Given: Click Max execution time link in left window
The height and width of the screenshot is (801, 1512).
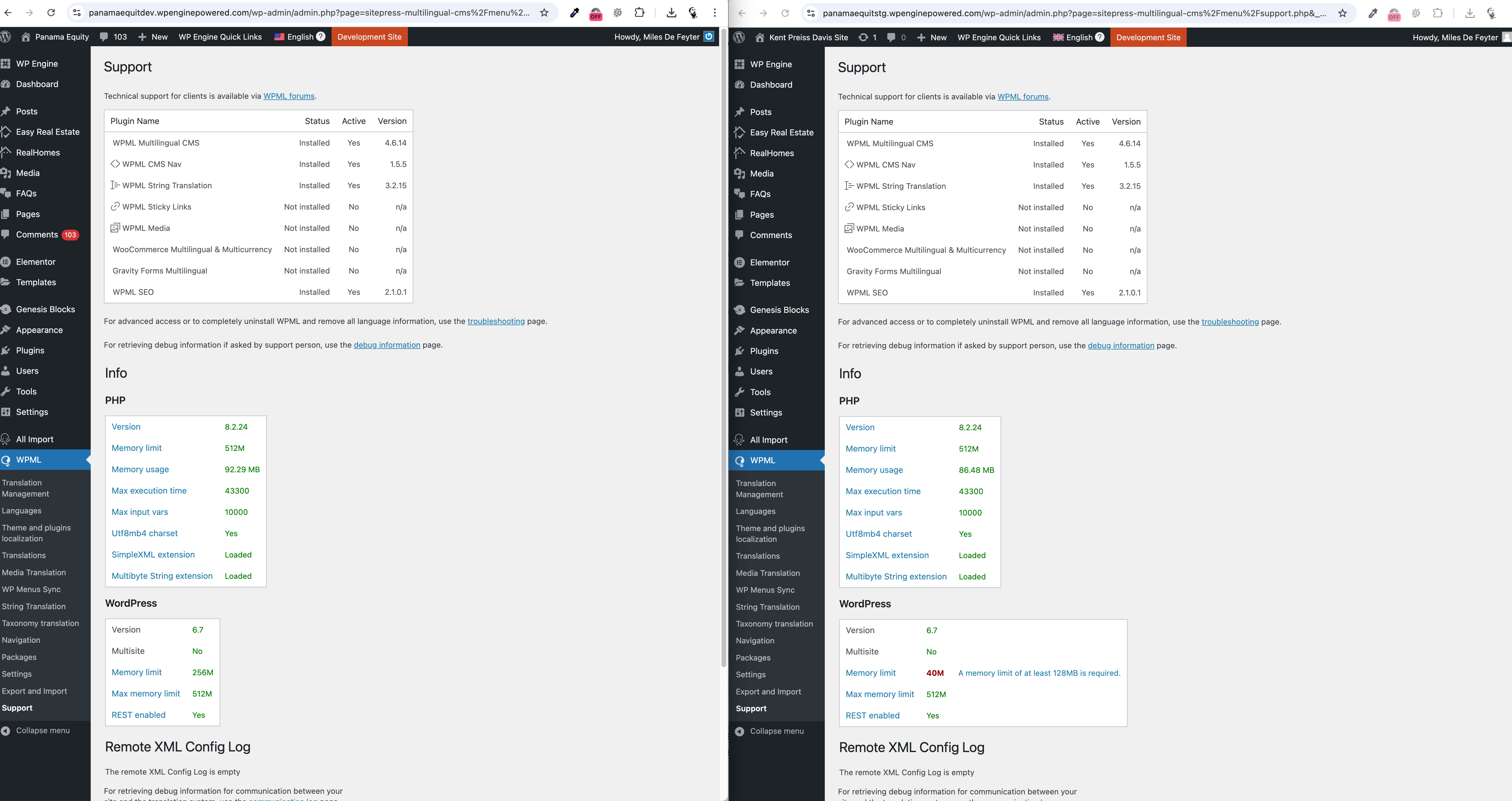Looking at the screenshot, I should (149, 491).
